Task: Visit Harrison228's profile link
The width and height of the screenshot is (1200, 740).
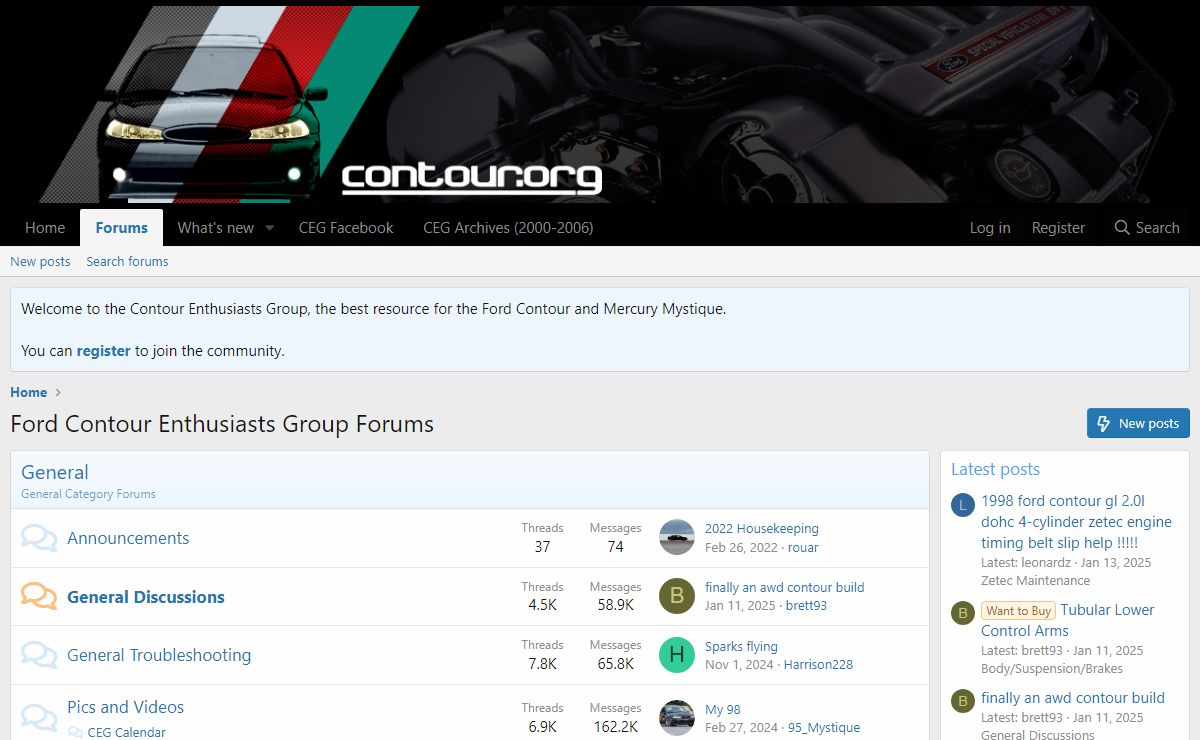Action: [818, 664]
